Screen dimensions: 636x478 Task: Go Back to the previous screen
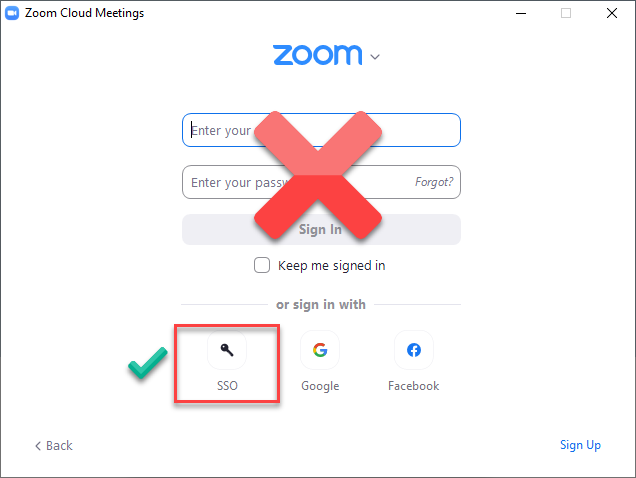pos(54,446)
